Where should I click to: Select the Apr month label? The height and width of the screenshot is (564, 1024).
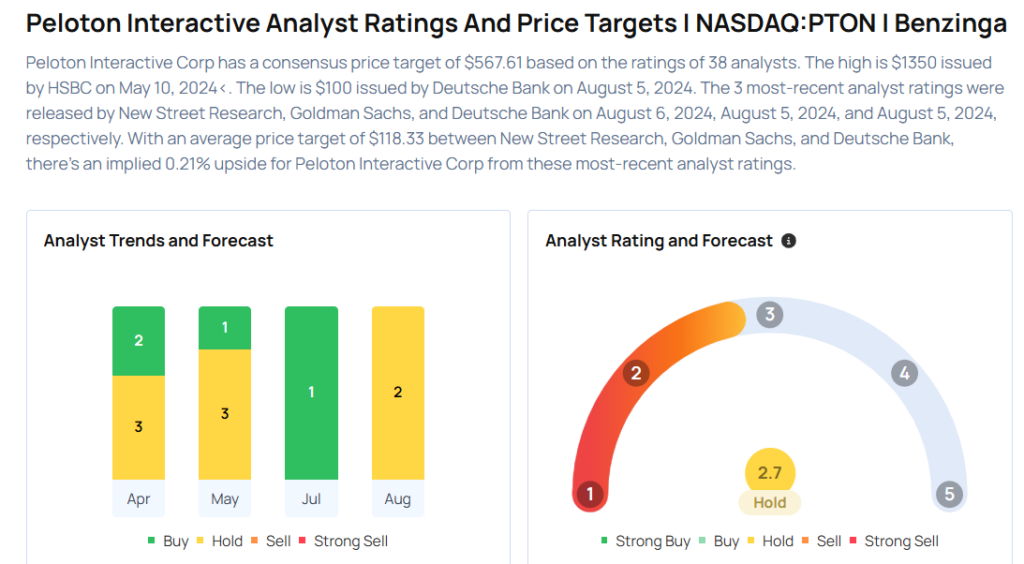coord(138,499)
